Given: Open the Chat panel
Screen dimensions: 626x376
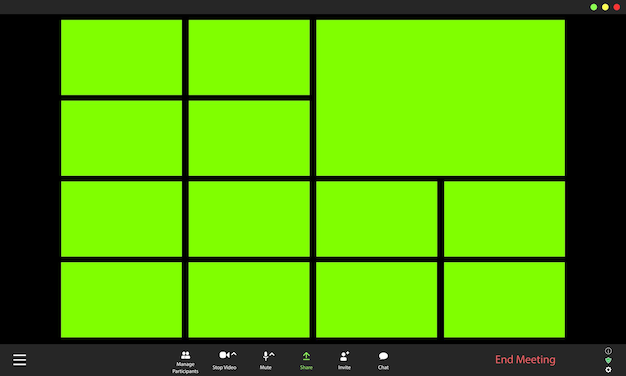Looking at the screenshot, I should 383,360.
